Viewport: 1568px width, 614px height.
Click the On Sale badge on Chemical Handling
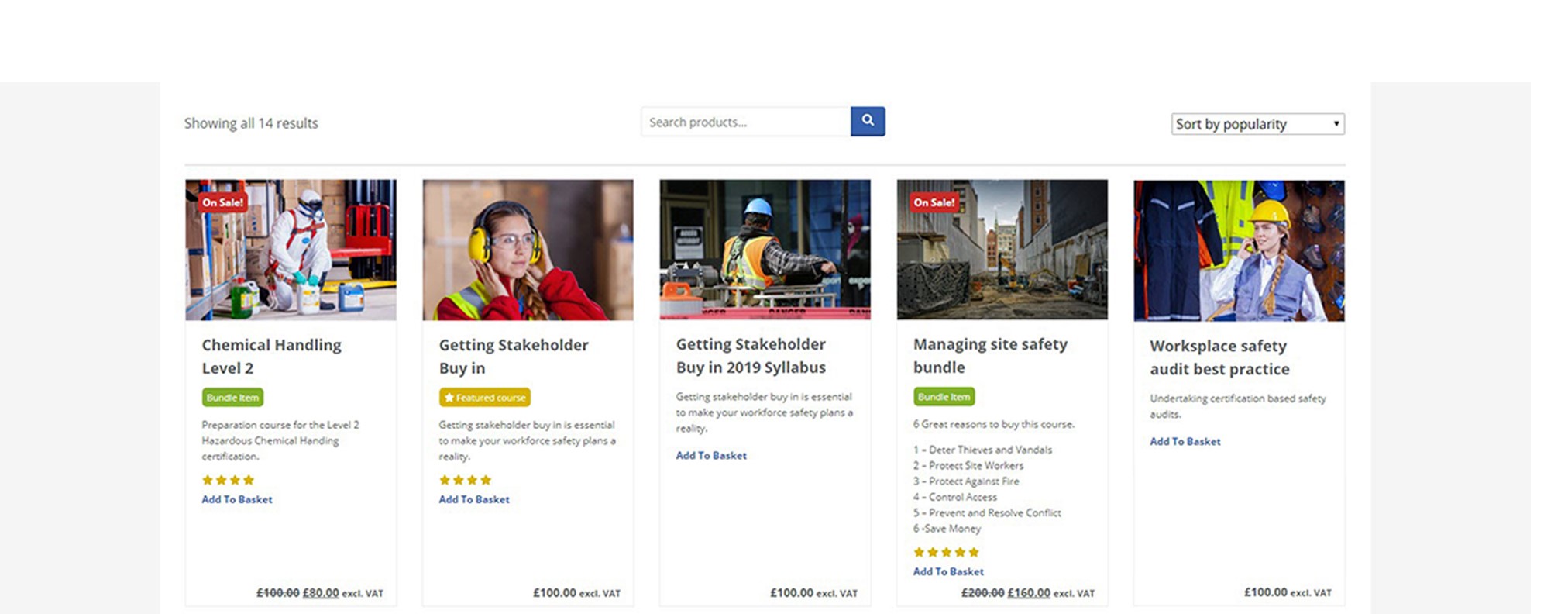[223, 202]
